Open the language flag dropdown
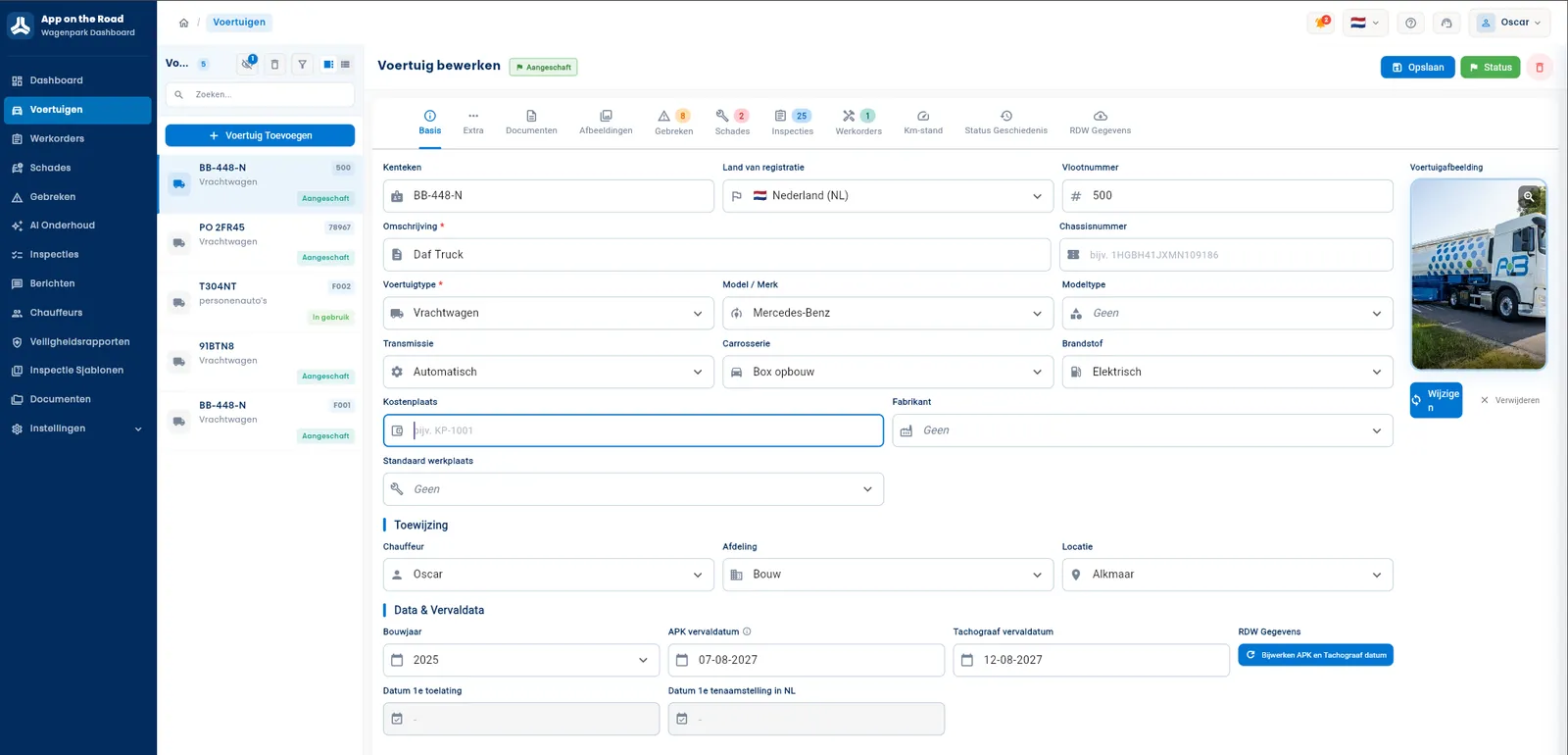 [x=1364, y=23]
